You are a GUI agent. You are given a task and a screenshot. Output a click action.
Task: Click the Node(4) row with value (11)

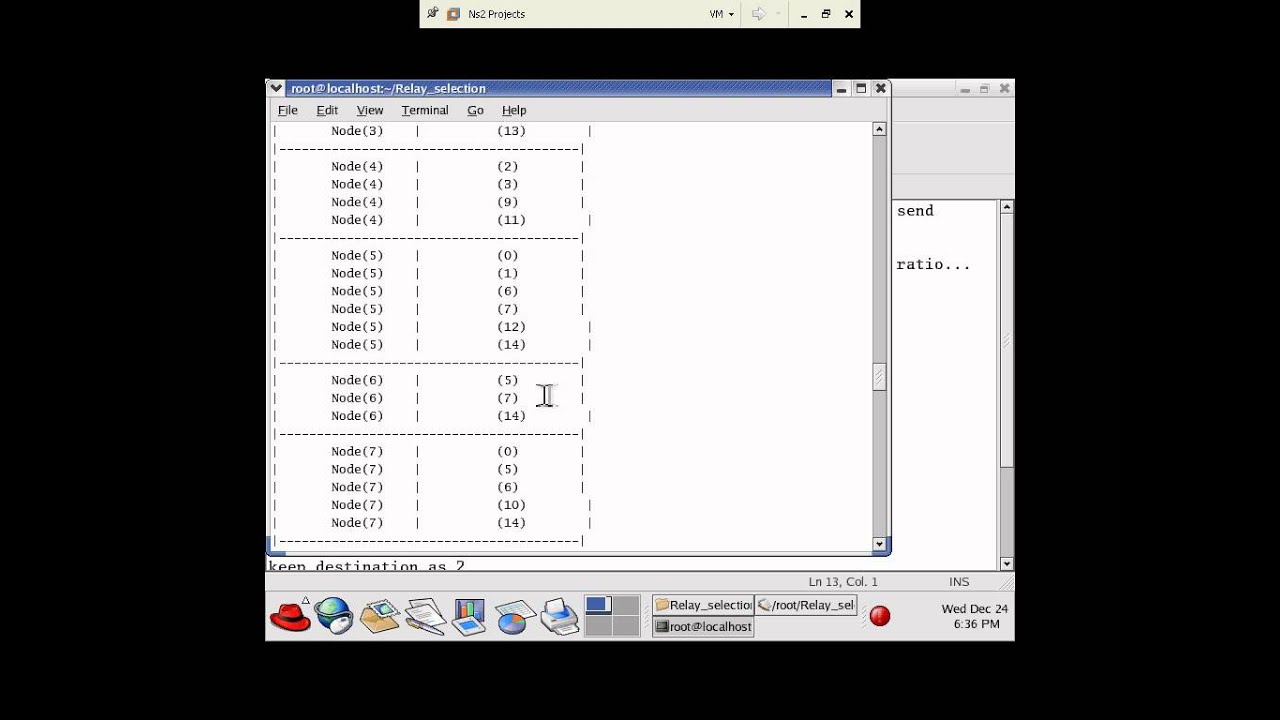(x=433, y=220)
